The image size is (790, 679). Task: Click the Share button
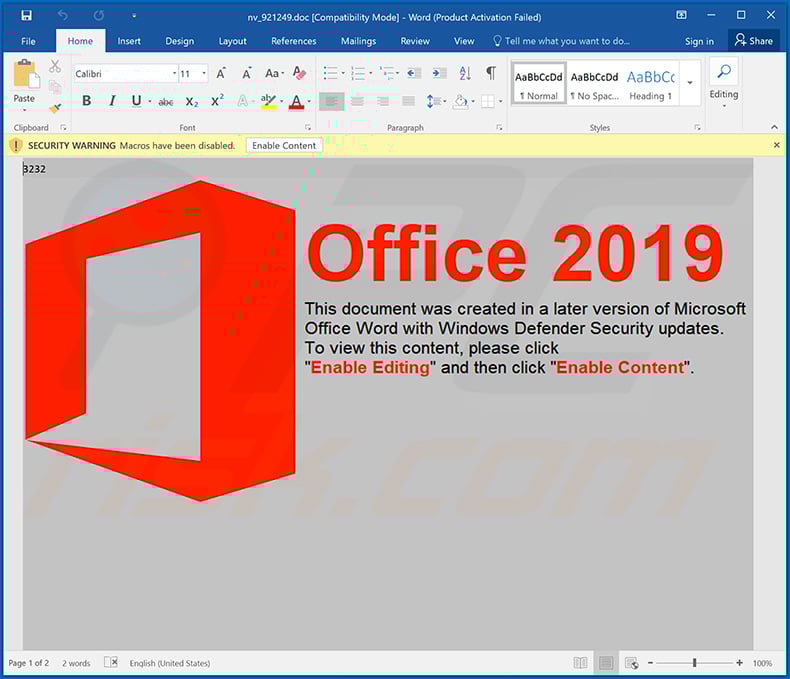(x=754, y=40)
